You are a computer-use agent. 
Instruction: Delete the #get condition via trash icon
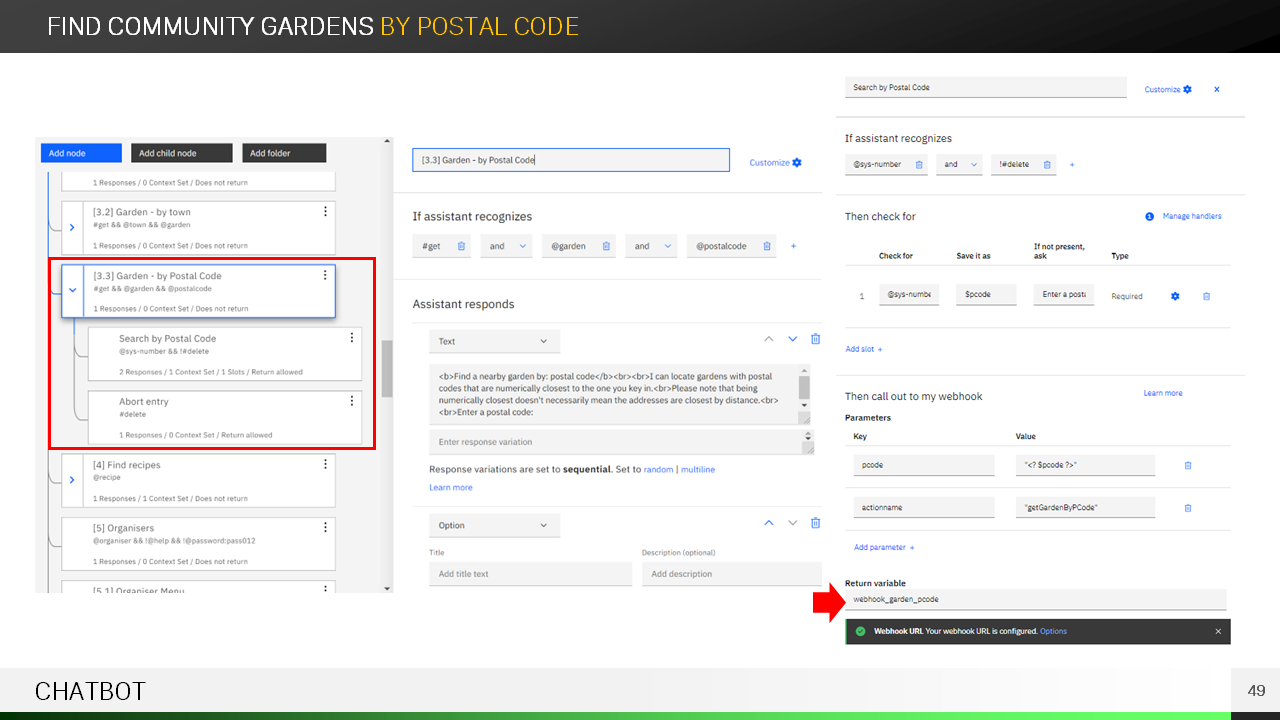(461, 246)
